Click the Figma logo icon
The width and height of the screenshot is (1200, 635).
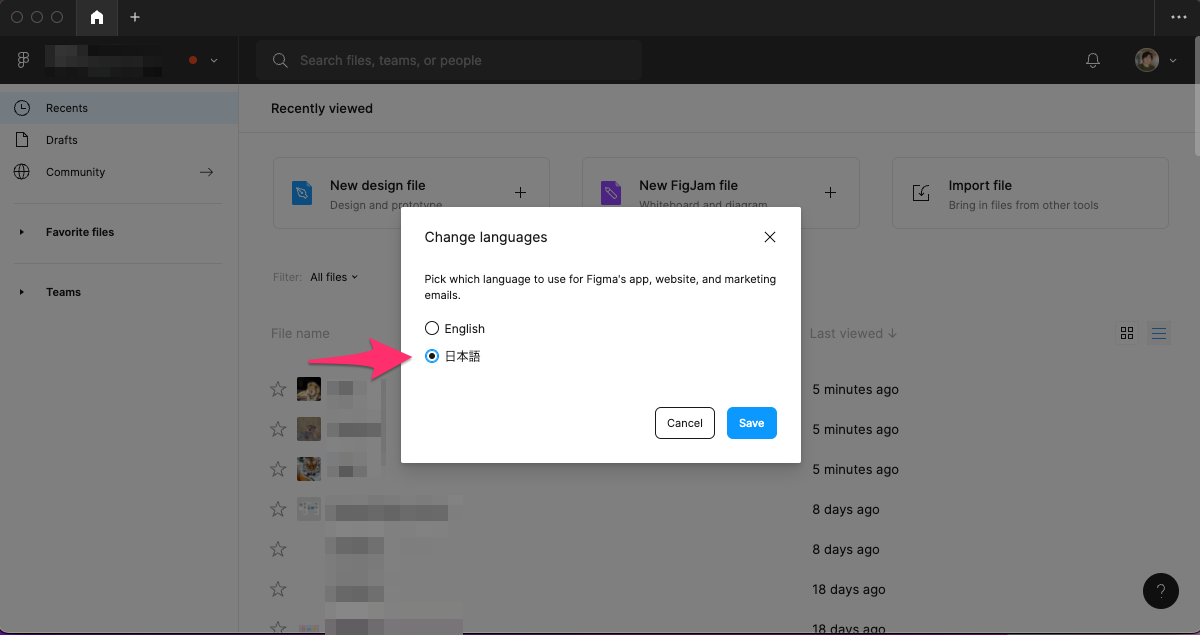point(24,60)
